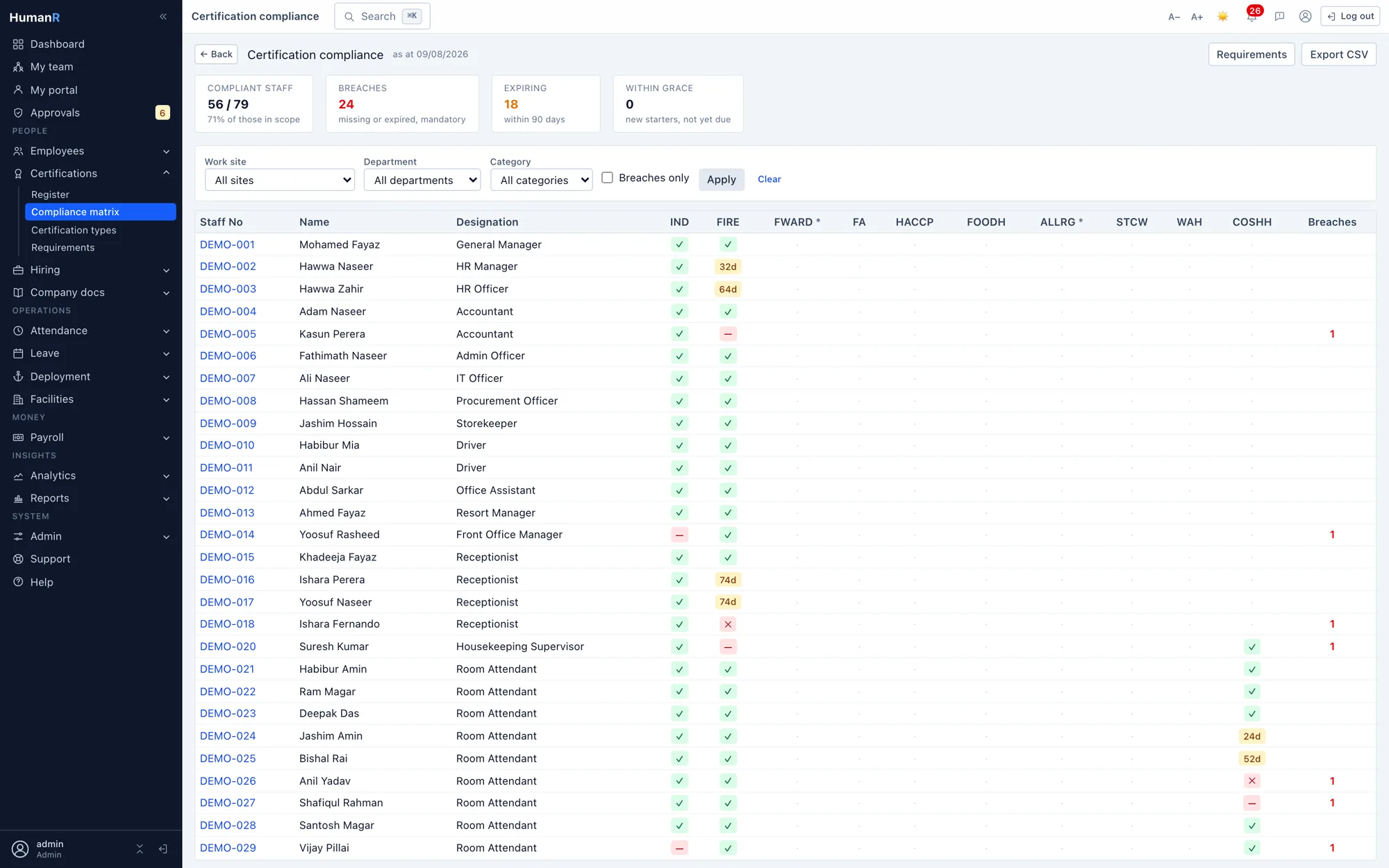Click the expired FIRE cross for Ishara Fernando
Image resolution: width=1389 pixels, height=868 pixels.
tap(727, 624)
